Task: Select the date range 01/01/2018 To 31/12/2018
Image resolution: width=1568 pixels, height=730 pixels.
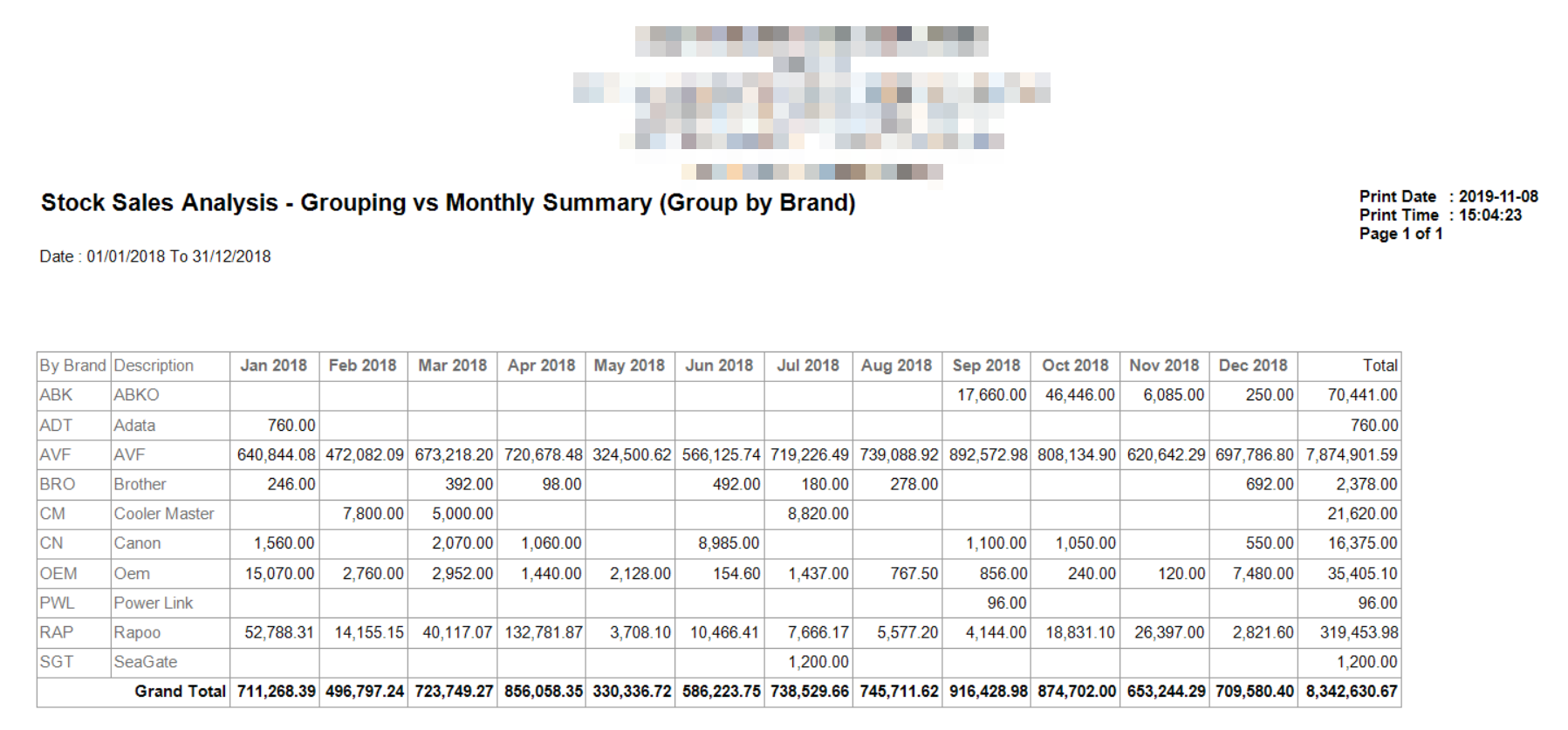Action: coord(179,256)
